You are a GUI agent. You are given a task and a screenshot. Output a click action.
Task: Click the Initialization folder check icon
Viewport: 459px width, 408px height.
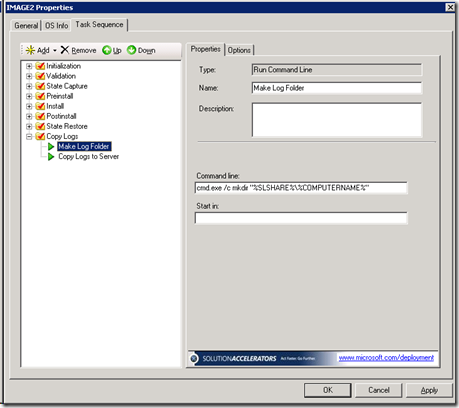(x=40, y=66)
